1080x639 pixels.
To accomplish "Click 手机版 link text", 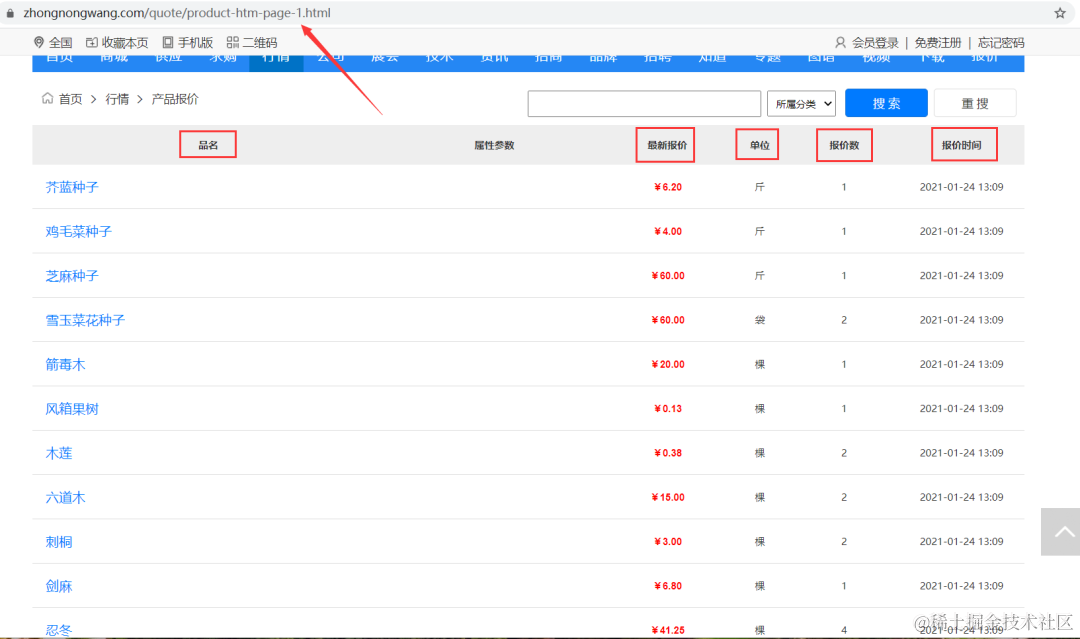I will pyautogui.click(x=196, y=43).
